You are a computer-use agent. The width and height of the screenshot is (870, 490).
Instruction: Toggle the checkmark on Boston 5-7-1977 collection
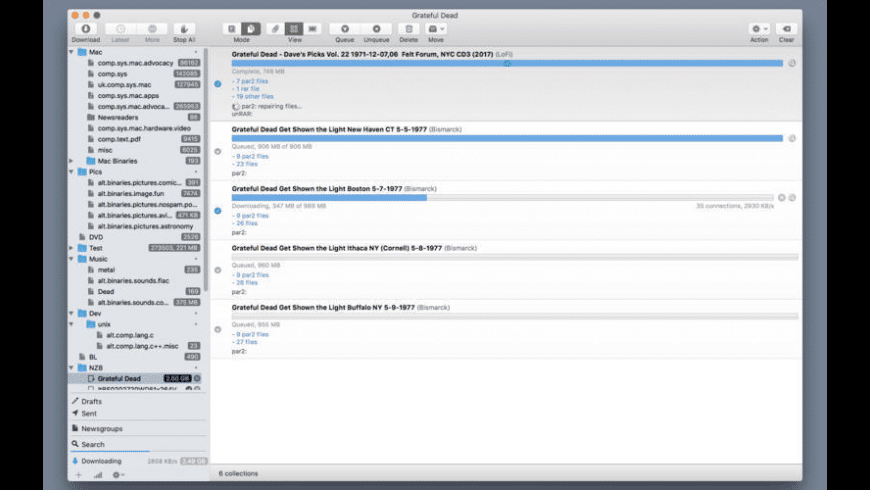pyautogui.click(x=218, y=211)
